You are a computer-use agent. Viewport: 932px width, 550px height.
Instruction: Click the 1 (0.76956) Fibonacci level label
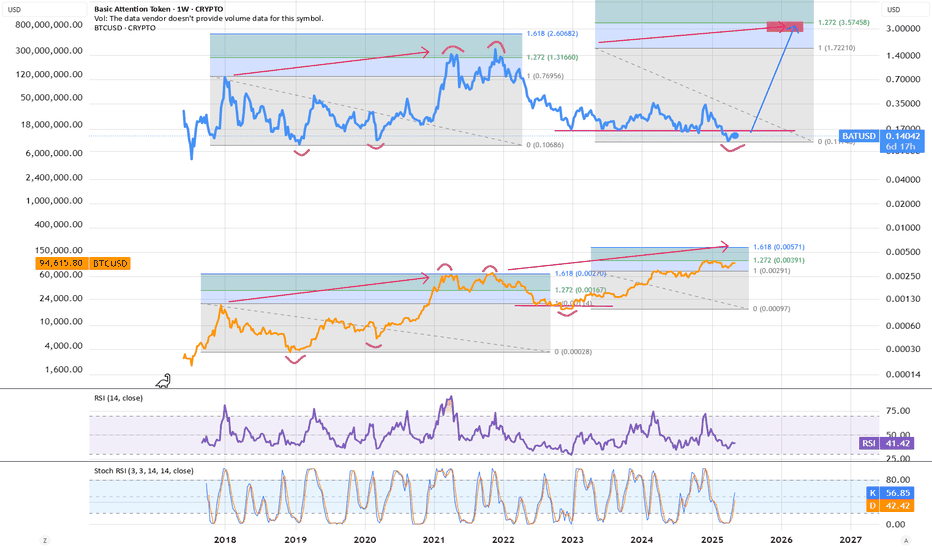[x=545, y=76]
